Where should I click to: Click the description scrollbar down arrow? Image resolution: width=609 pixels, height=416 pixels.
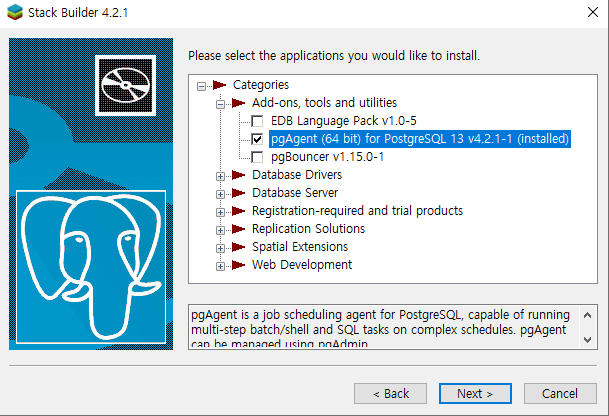click(587, 340)
